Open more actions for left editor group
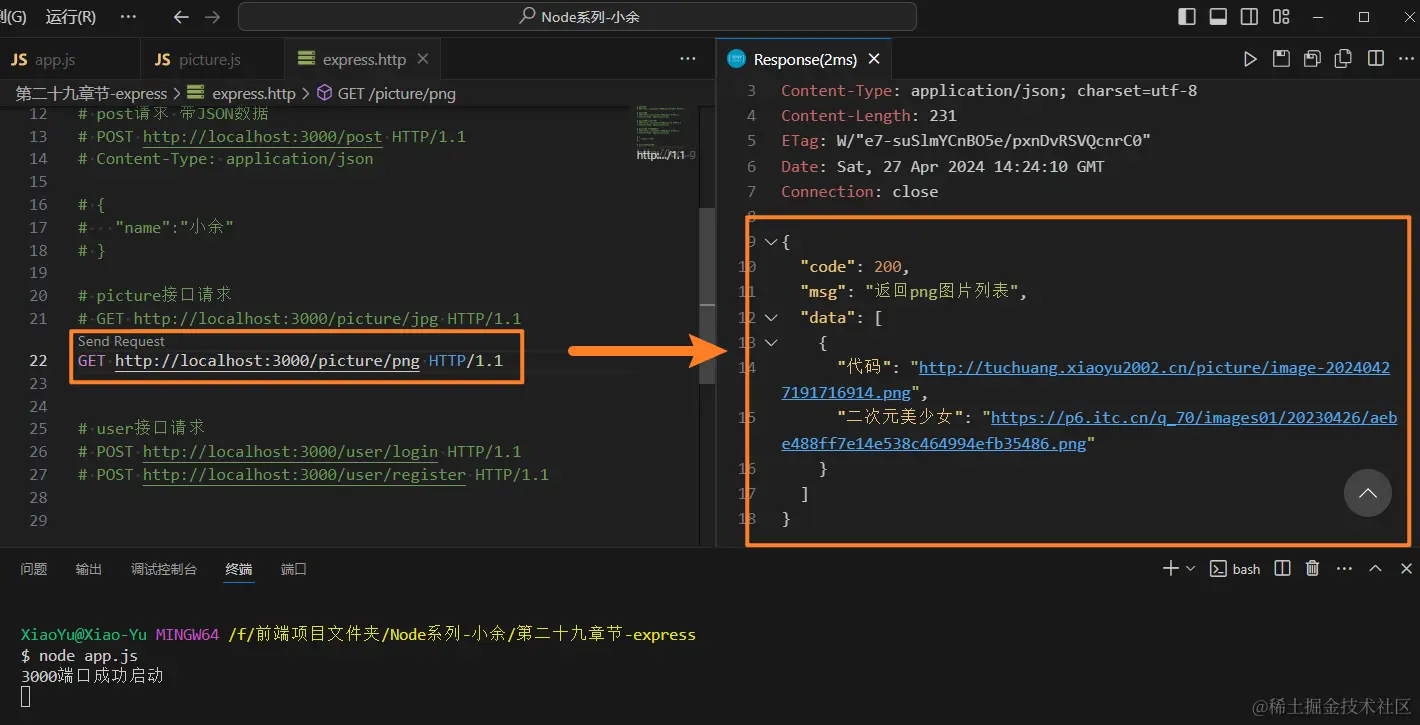The height and width of the screenshot is (725, 1420). [688, 59]
